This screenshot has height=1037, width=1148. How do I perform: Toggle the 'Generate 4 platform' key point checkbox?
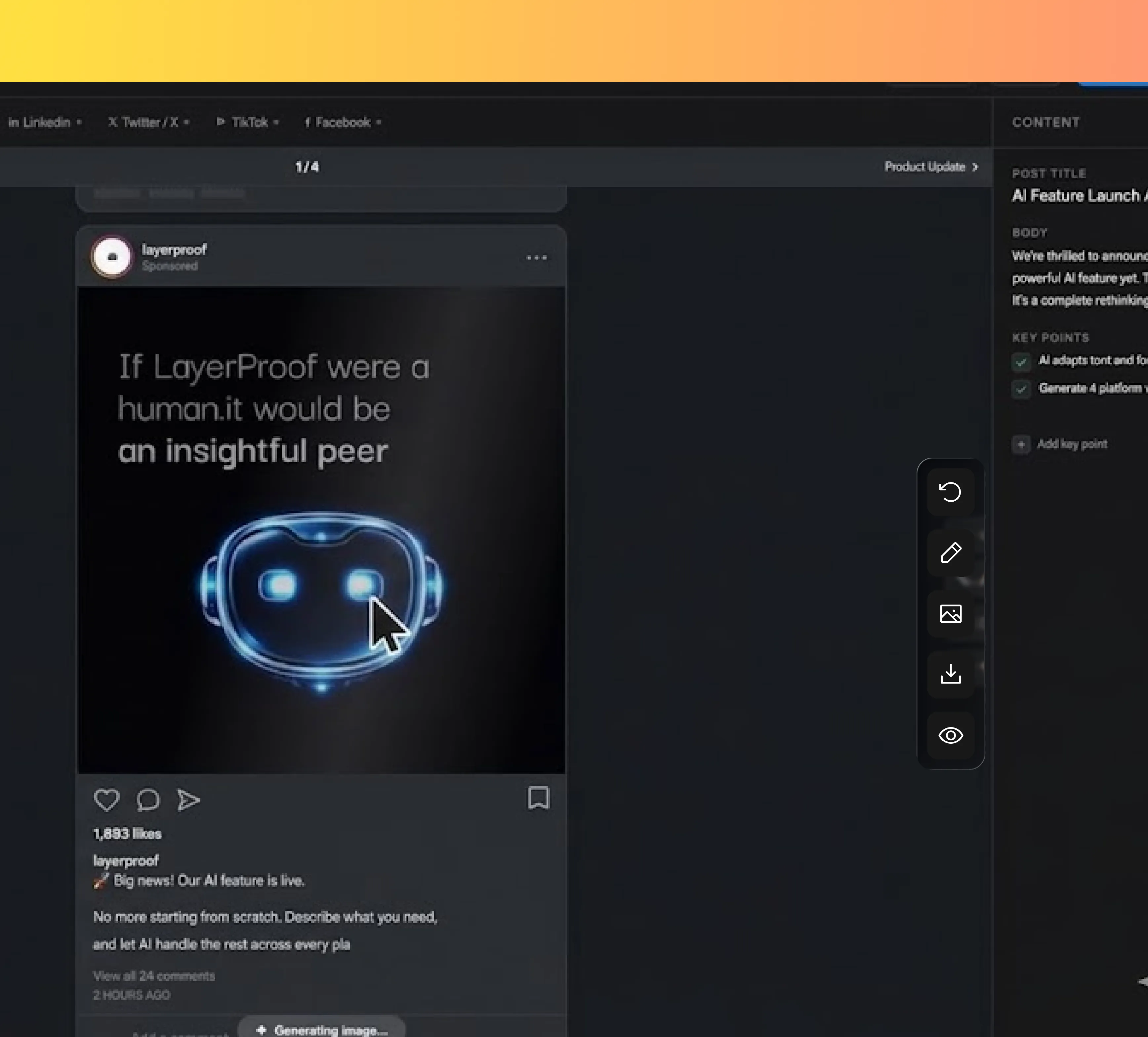1021,389
